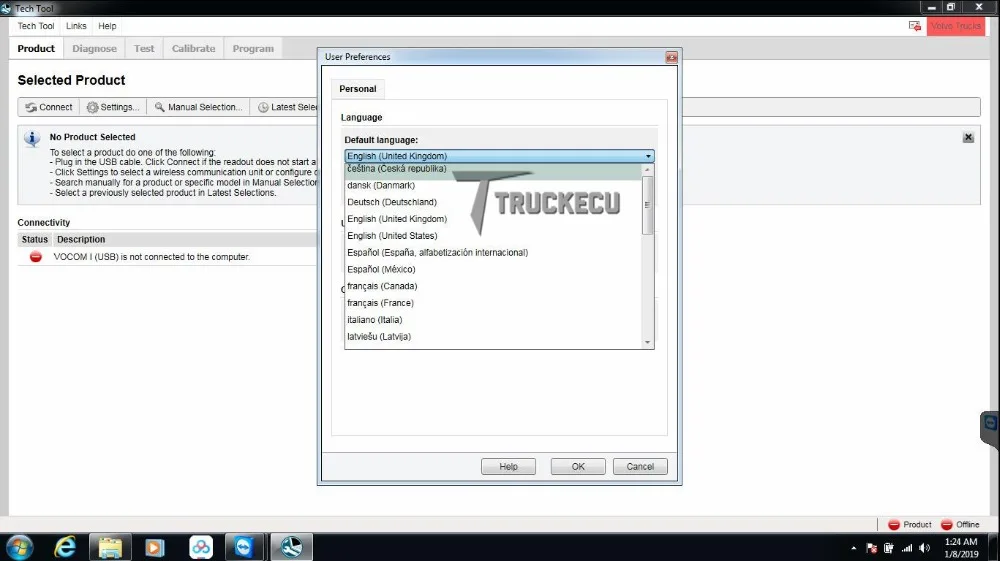This screenshot has width=1000, height=561.
Task: Open File Explorer from taskbar
Action: pyautogui.click(x=110, y=547)
